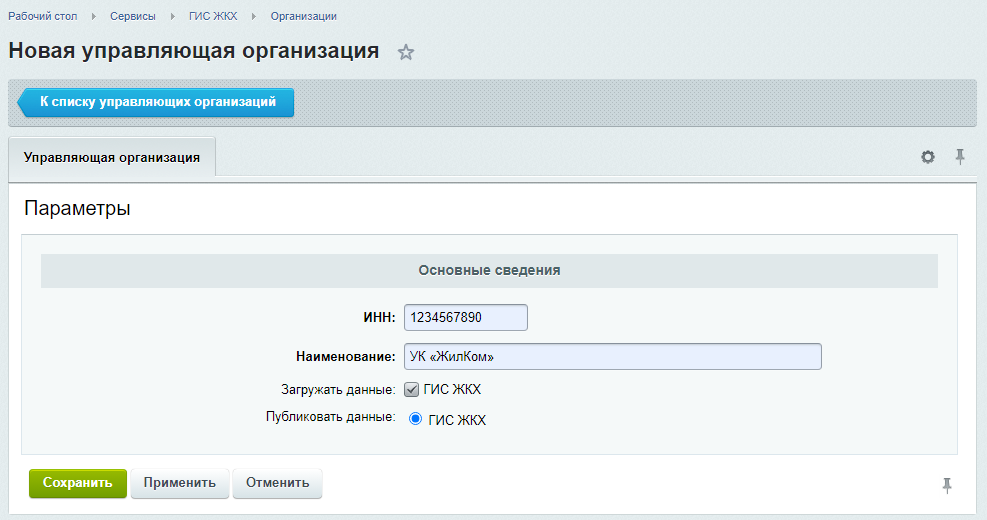The image size is (987, 520).
Task: Click the Применить button
Action: coord(180,483)
